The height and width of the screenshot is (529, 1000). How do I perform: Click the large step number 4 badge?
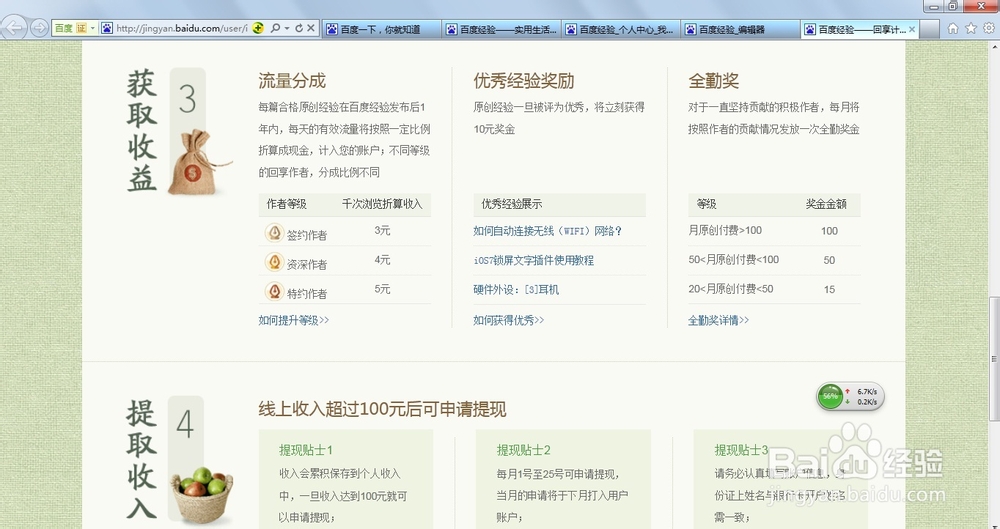(185, 424)
